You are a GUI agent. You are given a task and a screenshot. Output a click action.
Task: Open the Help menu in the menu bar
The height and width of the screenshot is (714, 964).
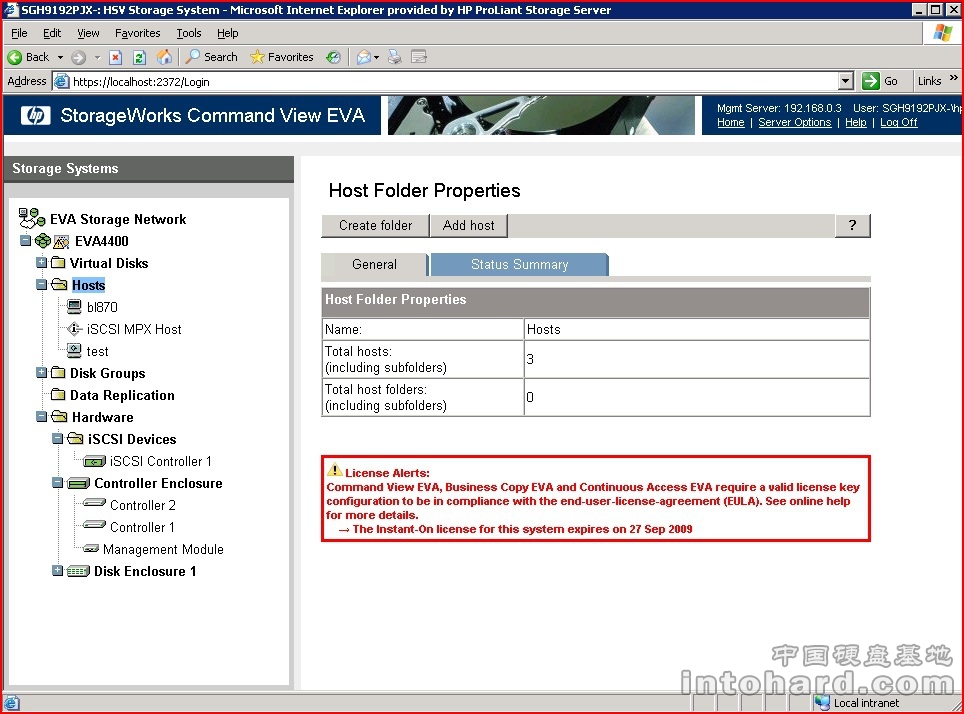227,33
